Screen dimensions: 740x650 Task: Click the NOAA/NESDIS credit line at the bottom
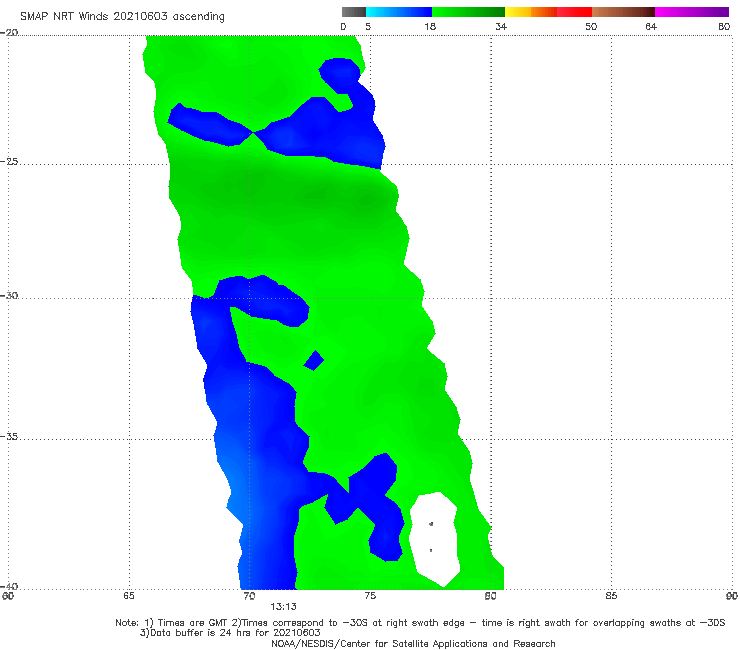tap(413, 643)
